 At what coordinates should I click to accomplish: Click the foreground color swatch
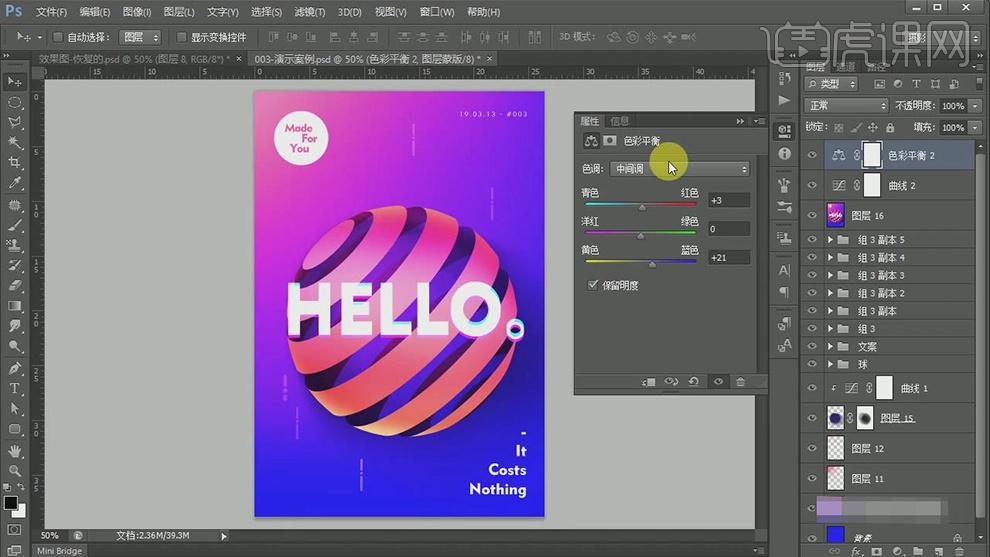pyautogui.click(x=10, y=503)
